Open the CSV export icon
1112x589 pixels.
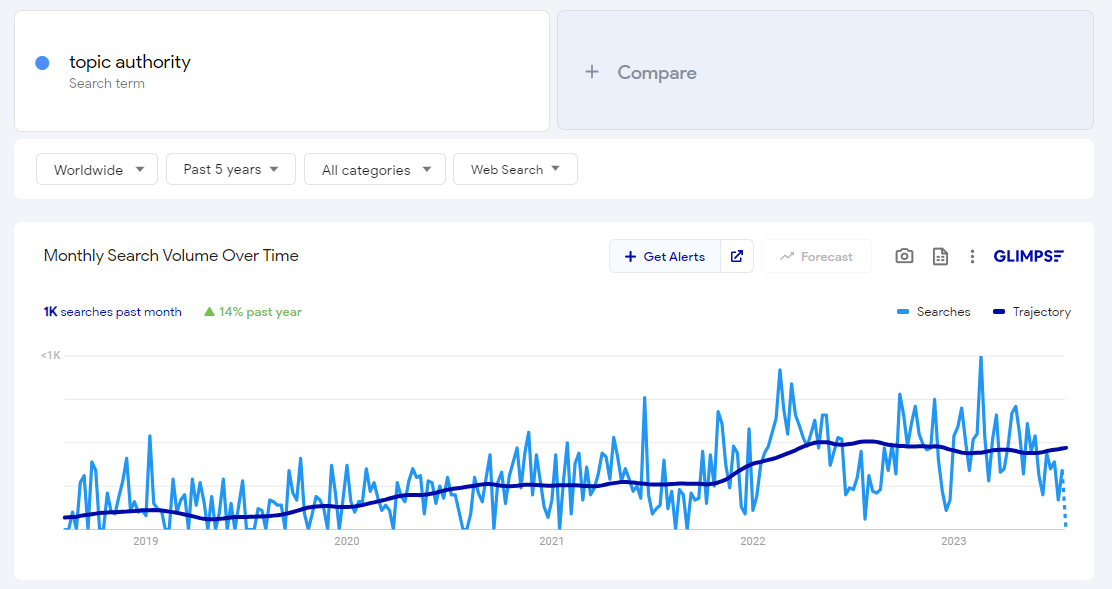(x=940, y=256)
